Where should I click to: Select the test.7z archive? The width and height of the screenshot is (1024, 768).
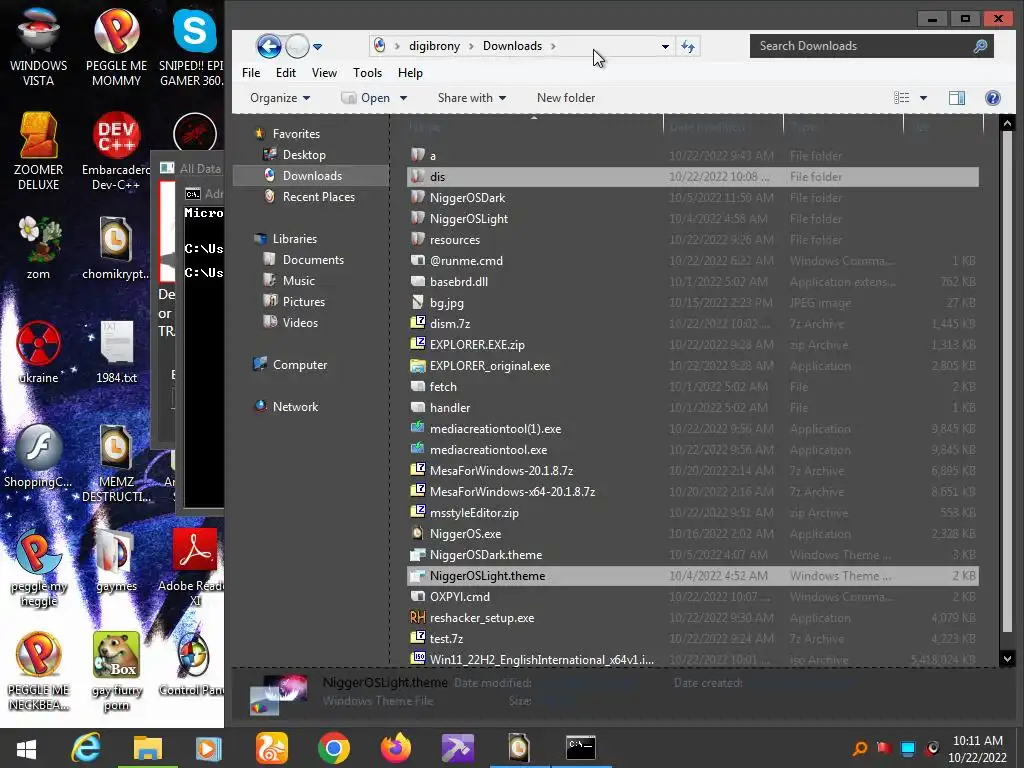click(x=692, y=639)
